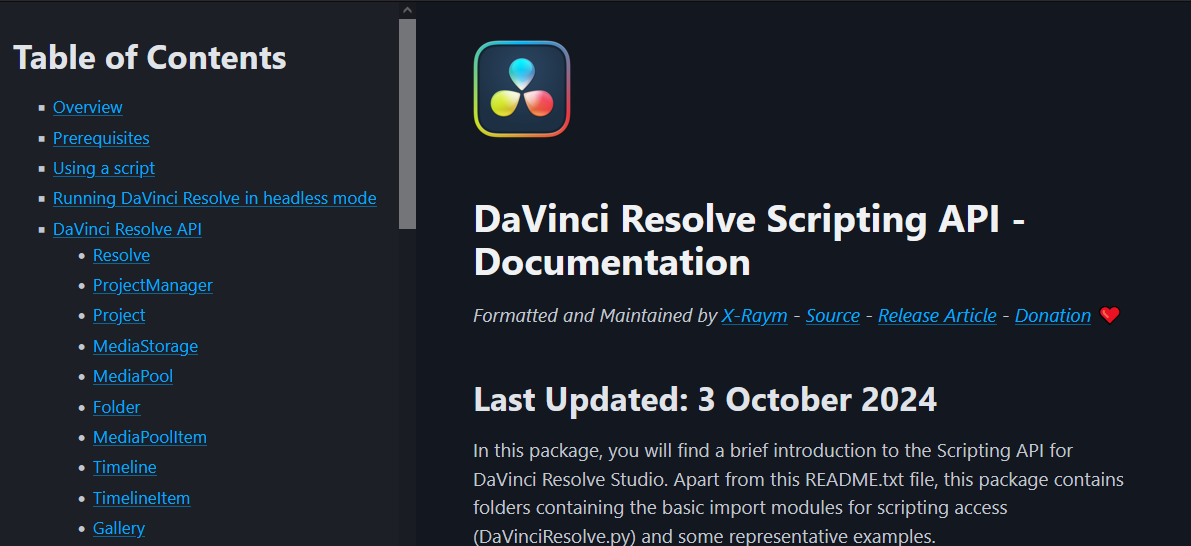Select DaVinci Resolve API in contents
Screen dimensions: 1191x546
pyautogui.click(x=127, y=229)
